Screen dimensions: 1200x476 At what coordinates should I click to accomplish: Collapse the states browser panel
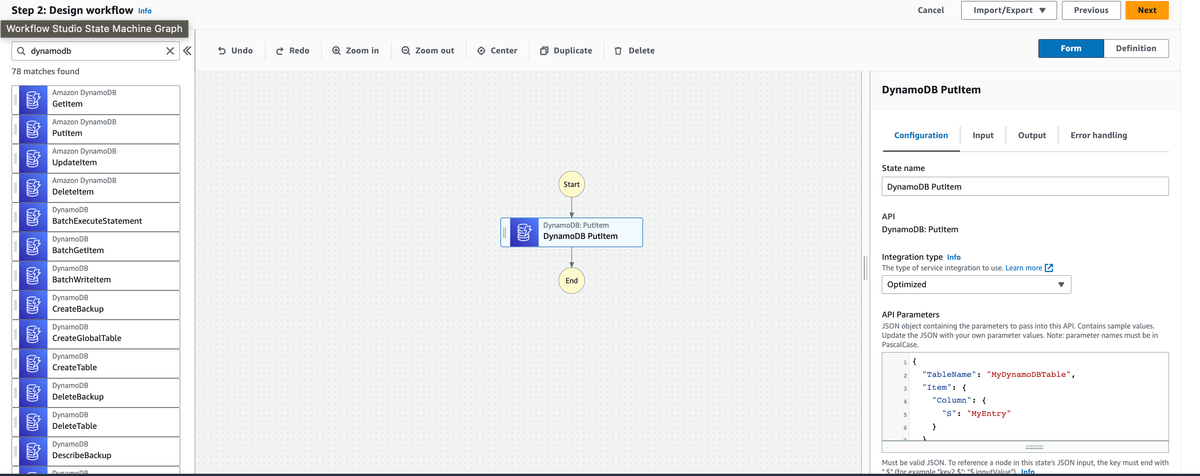pos(187,50)
